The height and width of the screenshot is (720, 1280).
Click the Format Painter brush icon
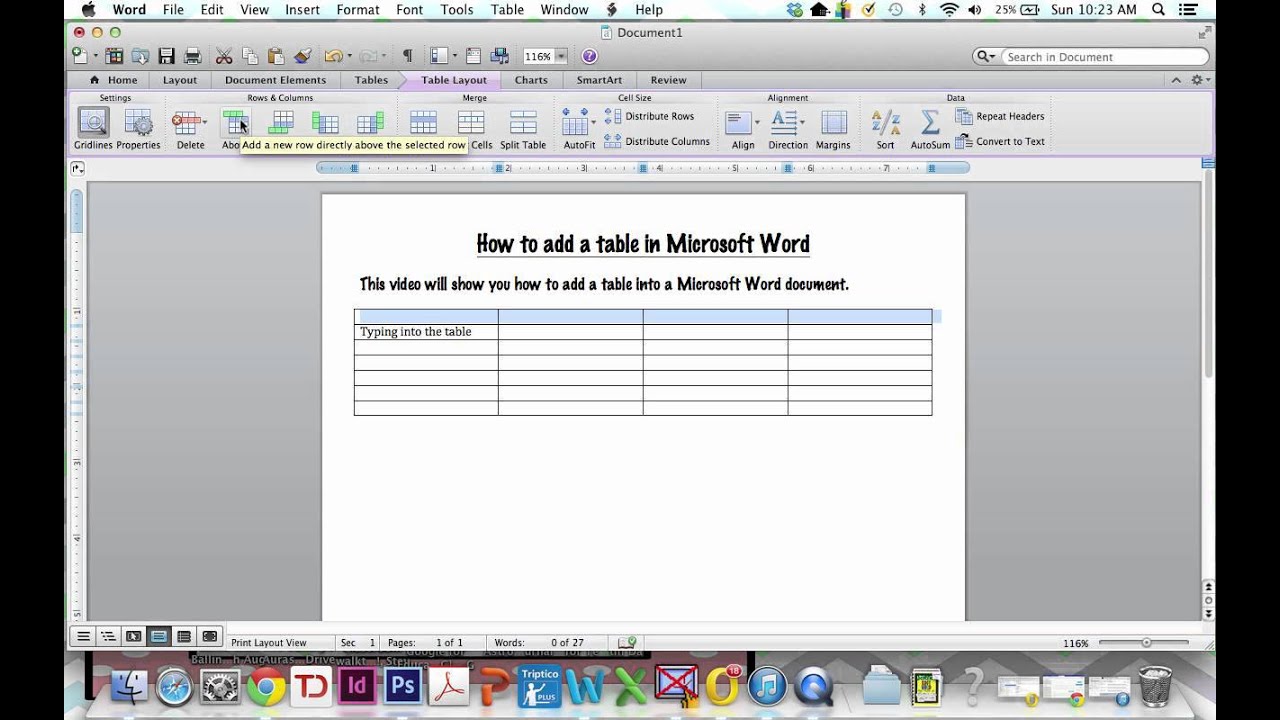(x=303, y=56)
